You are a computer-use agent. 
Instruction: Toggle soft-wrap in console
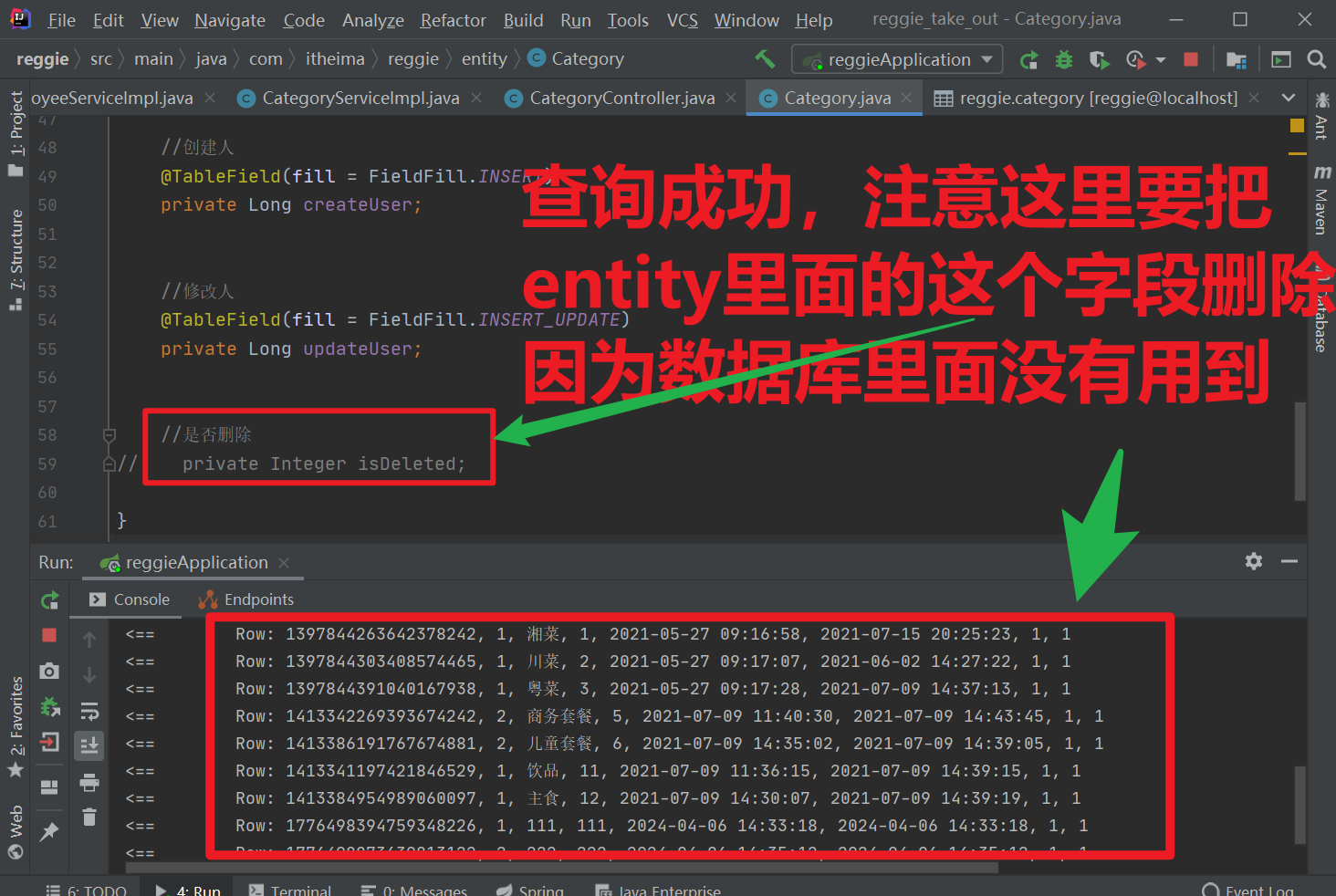89,711
